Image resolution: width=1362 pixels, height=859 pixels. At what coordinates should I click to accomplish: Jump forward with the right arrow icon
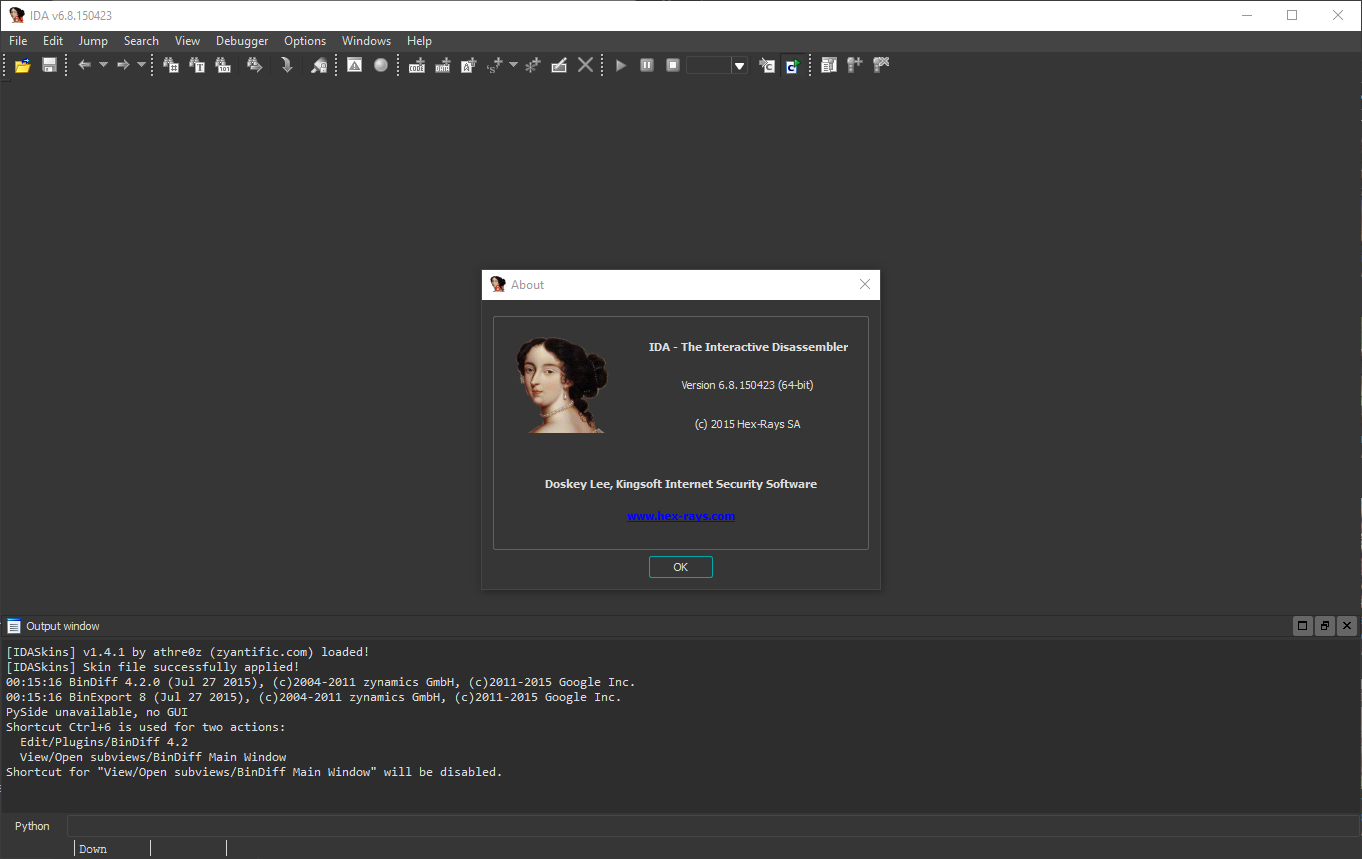click(123, 65)
